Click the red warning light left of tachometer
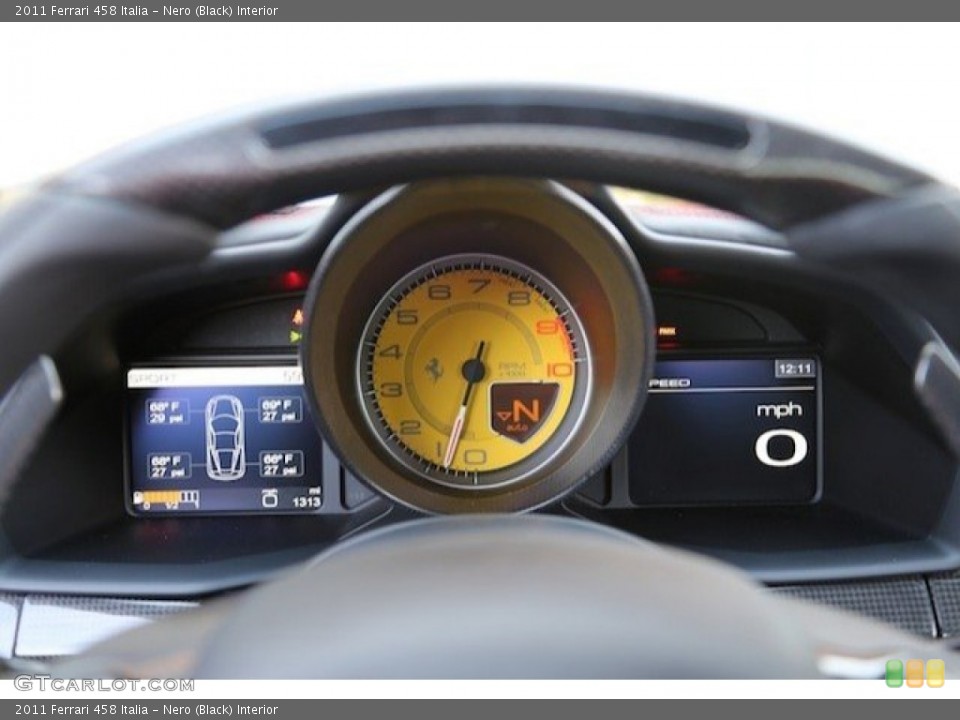 click(x=293, y=280)
